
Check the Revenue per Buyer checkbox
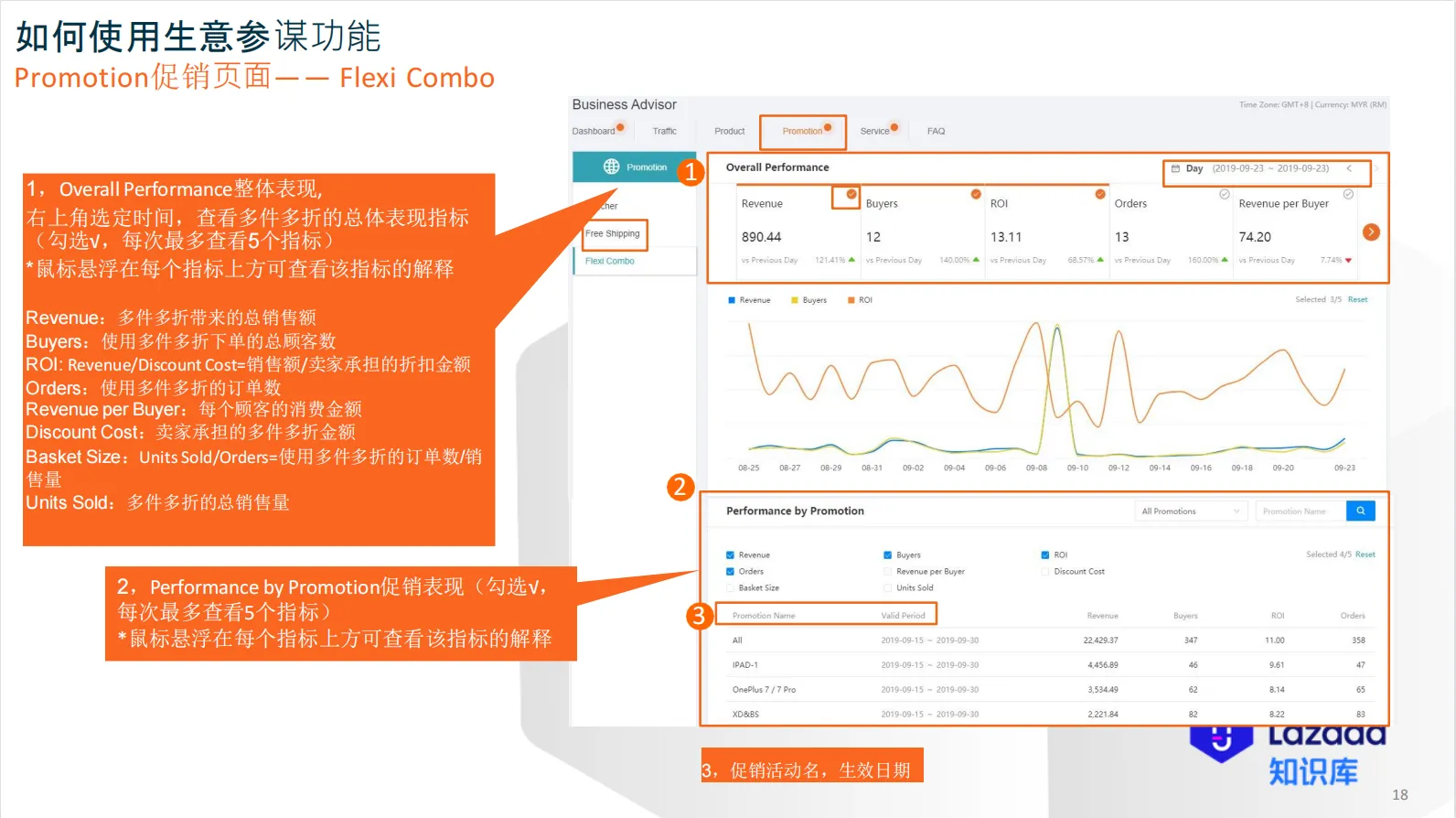[x=888, y=572]
